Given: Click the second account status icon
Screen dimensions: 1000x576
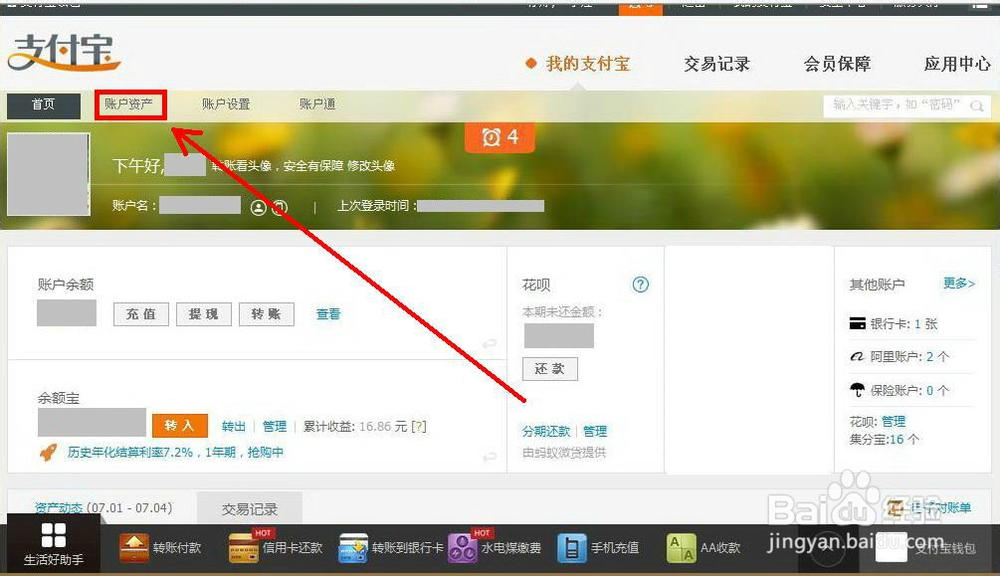Looking at the screenshot, I should [280, 207].
